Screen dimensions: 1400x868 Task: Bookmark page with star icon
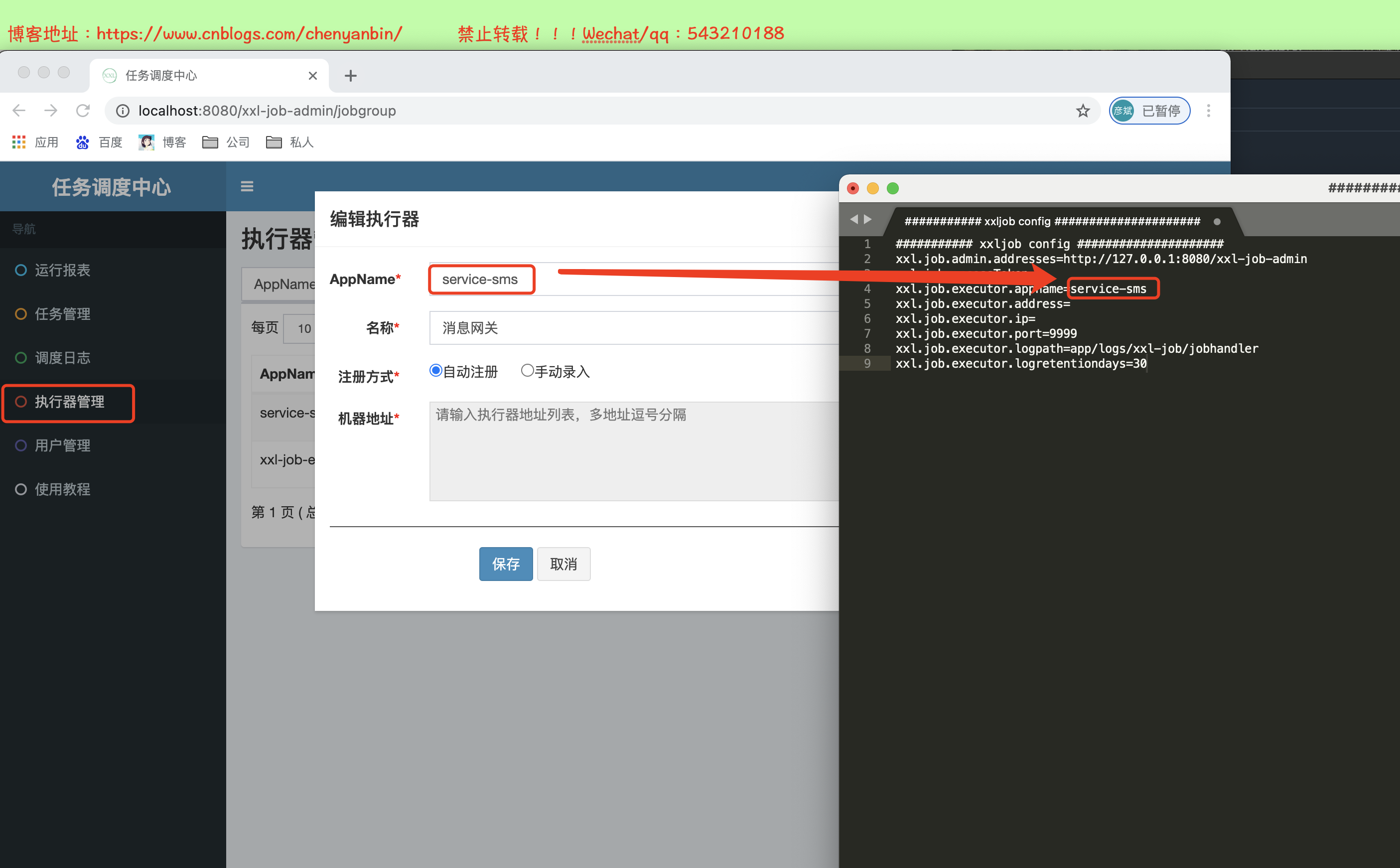(1083, 110)
